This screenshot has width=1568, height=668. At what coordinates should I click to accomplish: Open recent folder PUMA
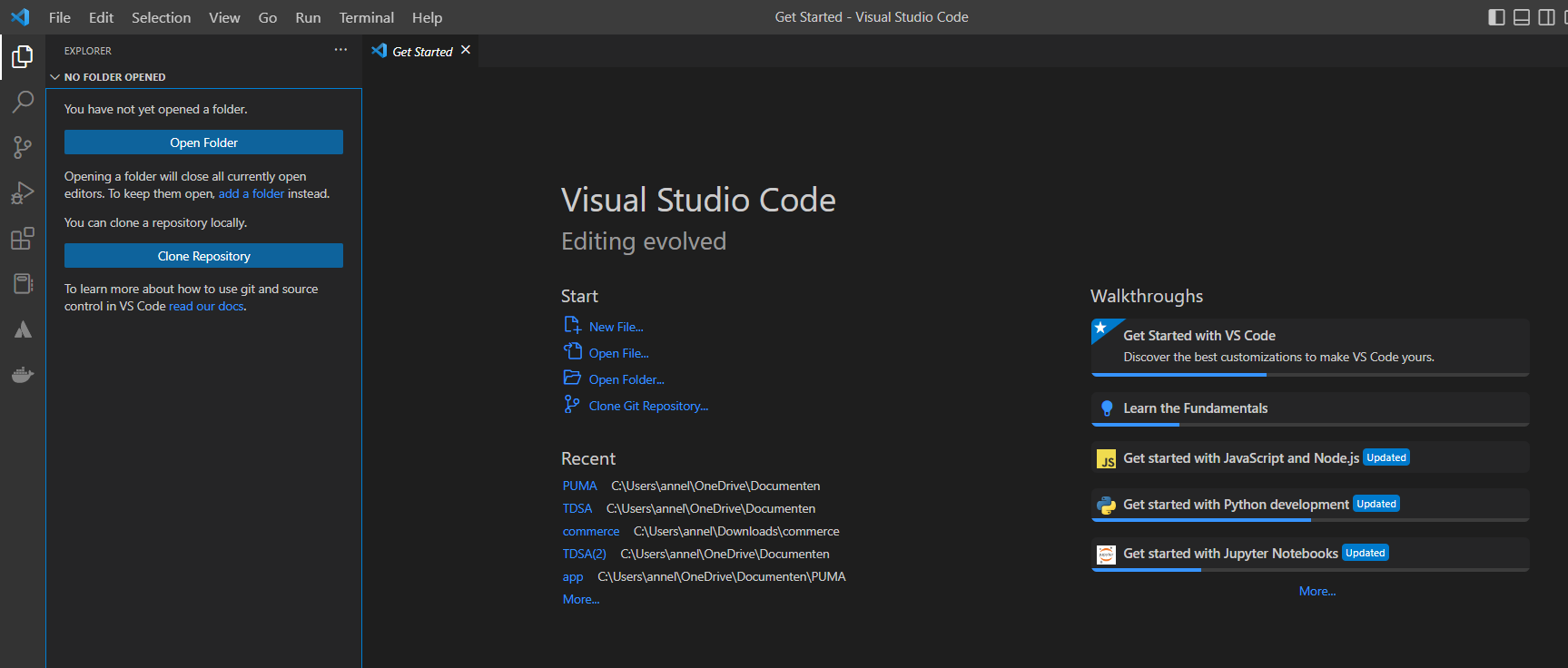579,486
